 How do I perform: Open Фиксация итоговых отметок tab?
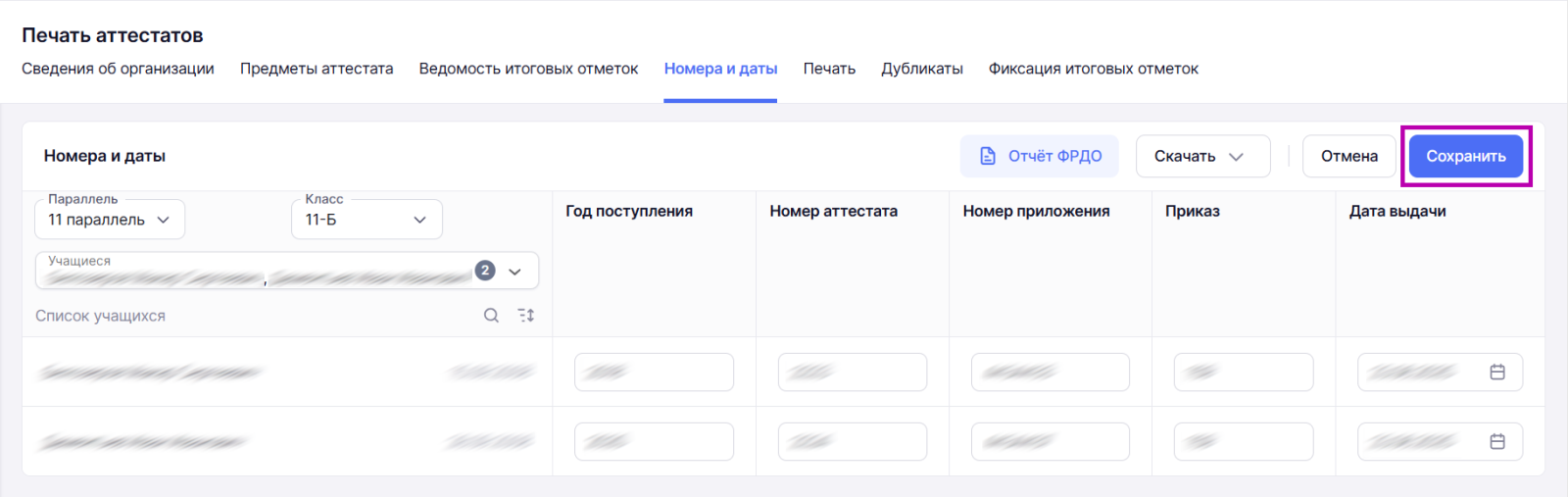1093,69
